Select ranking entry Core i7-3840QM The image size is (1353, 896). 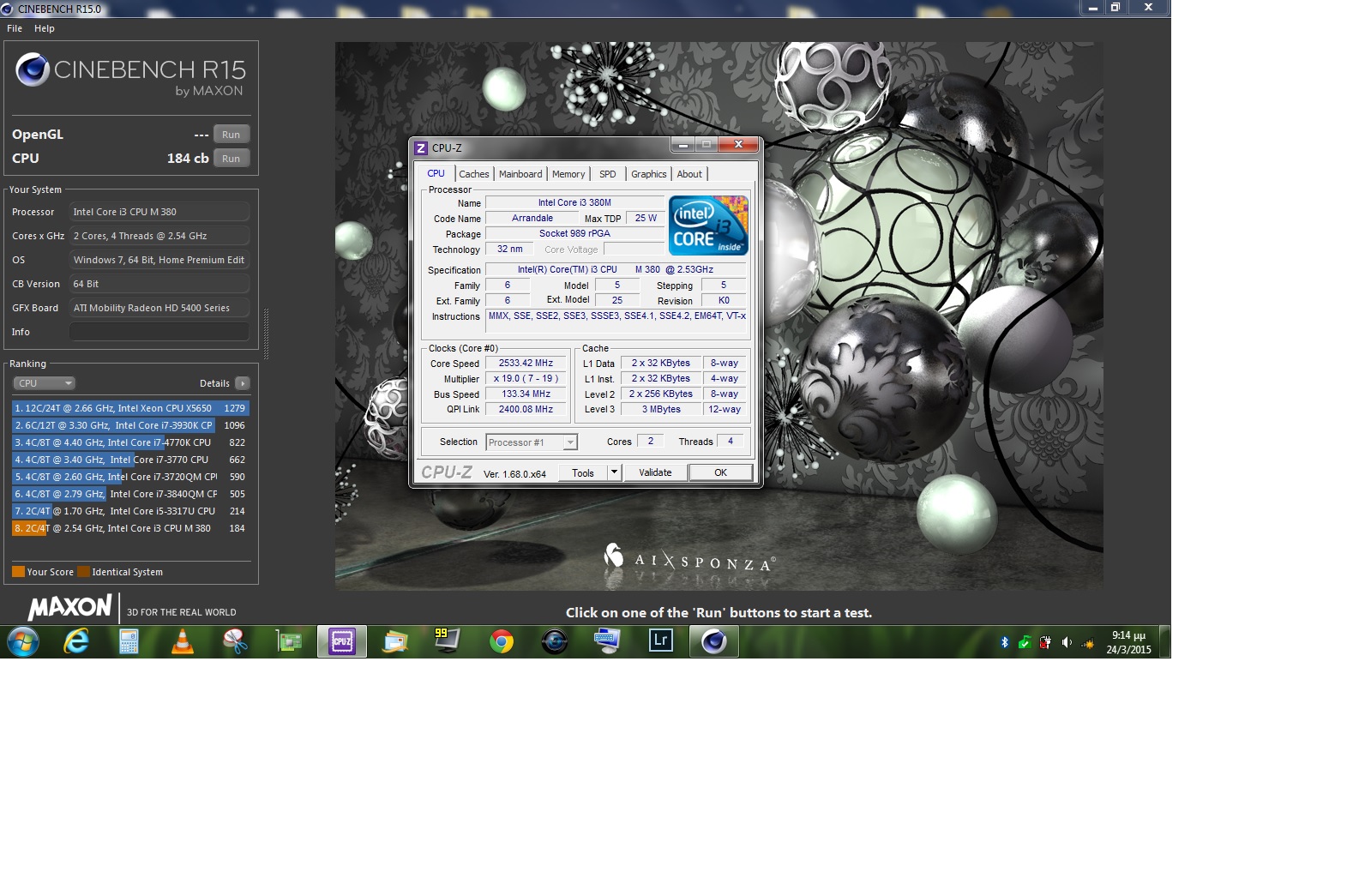pos(130,494)
